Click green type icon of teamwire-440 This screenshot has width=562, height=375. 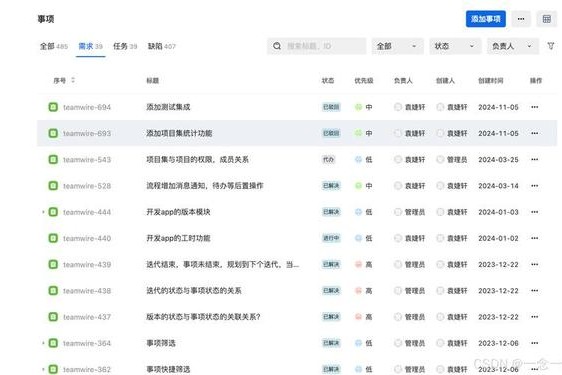tap(53, 238)
